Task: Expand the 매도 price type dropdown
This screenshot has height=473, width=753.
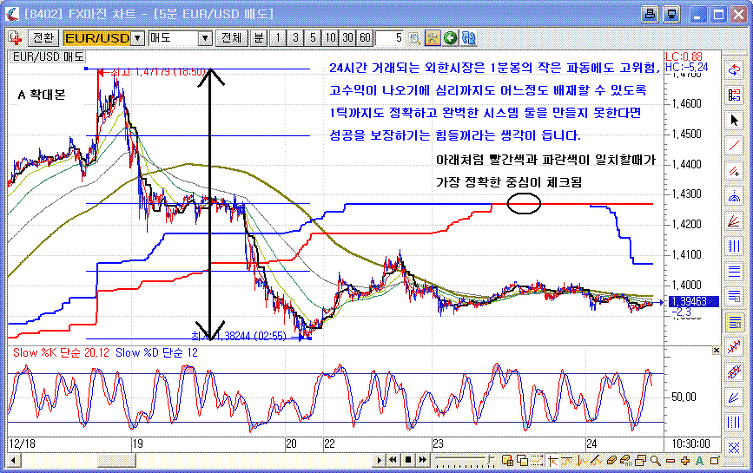Action: (205, 37)
